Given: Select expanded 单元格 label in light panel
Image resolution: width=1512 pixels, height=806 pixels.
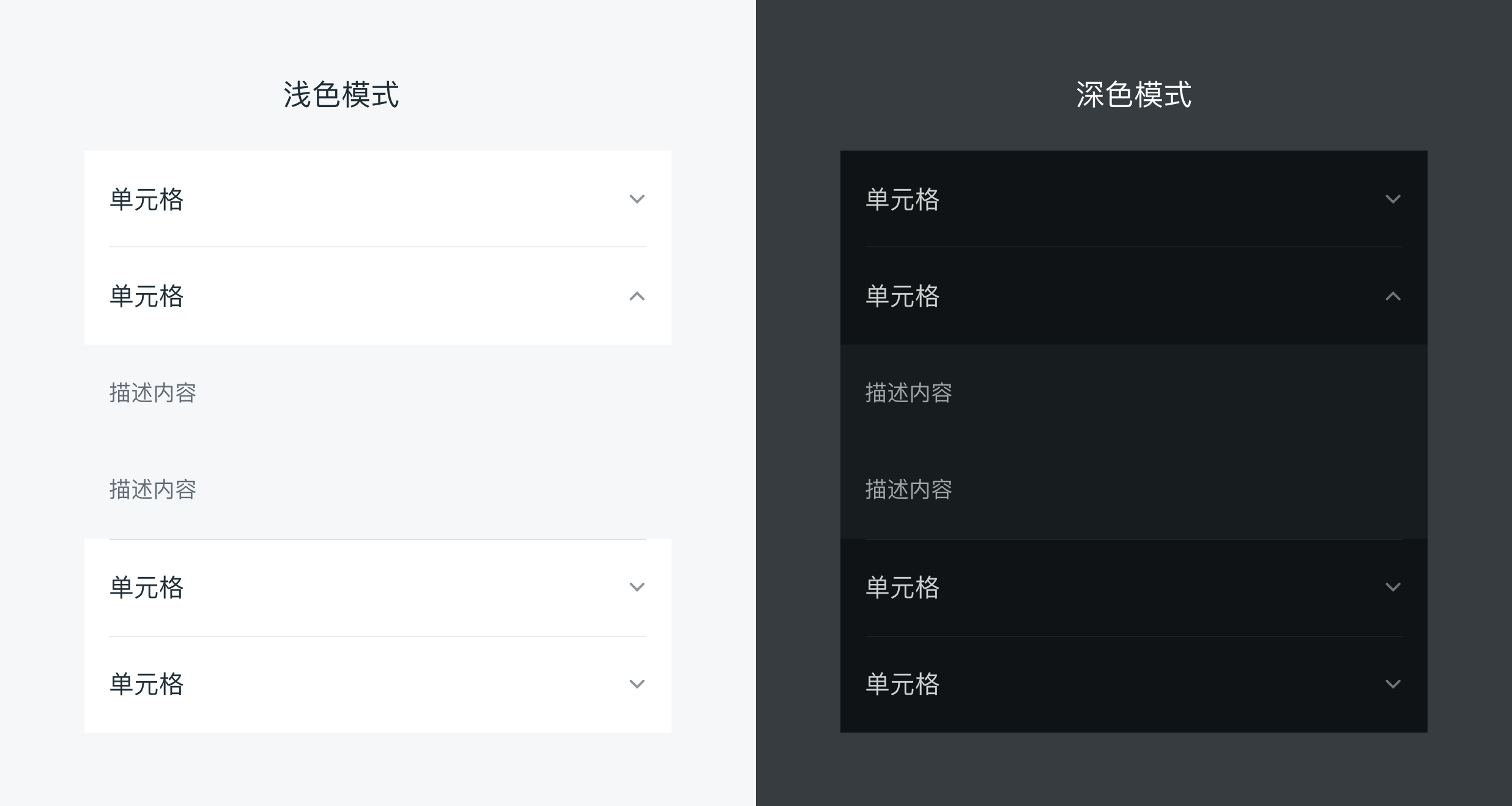Looking at the screenshot, I should coord(146,296).
